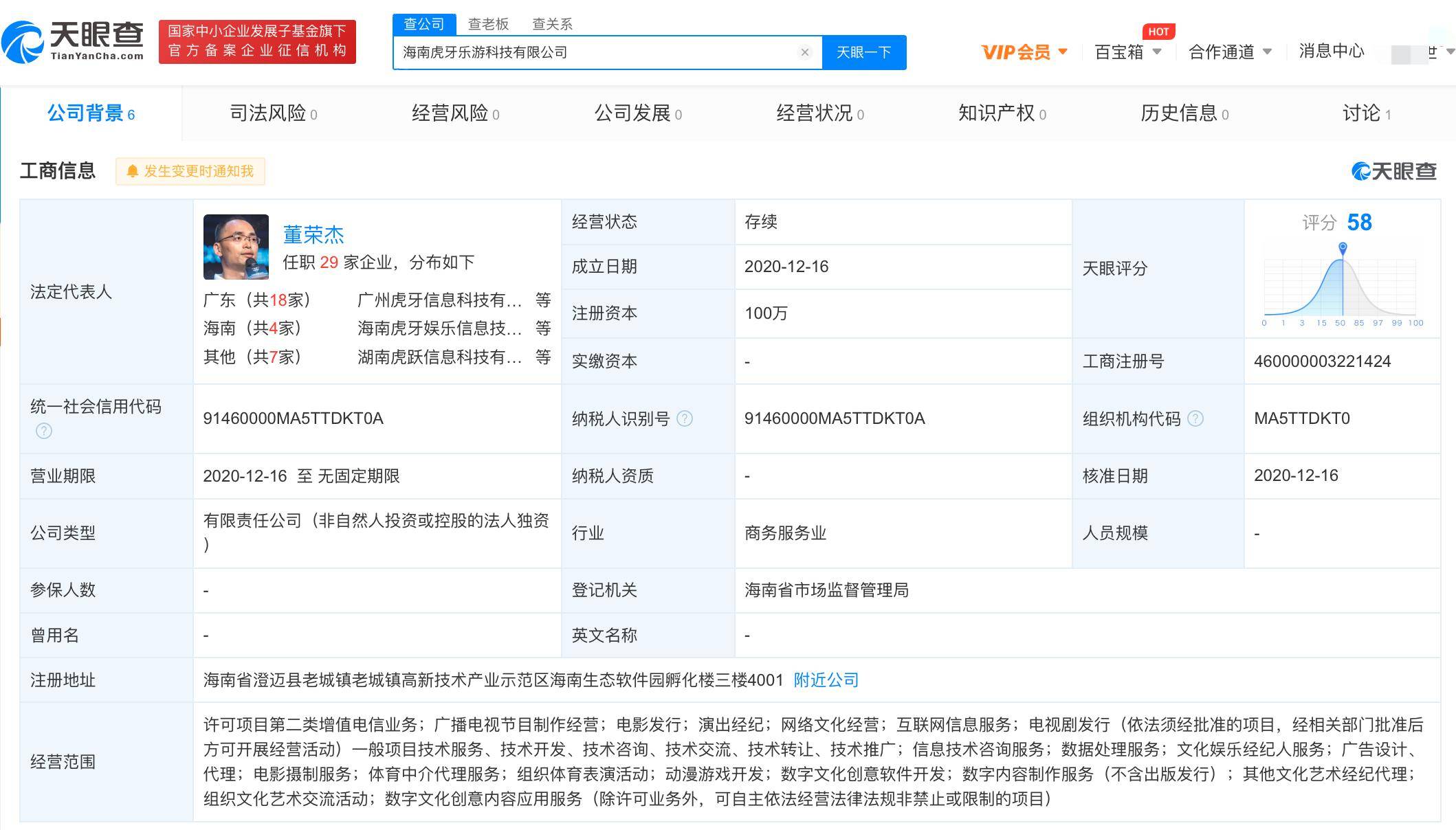Click help icon next to 纳税人识别号
Image resolution: width=1456 pixels, height=830 pixels.
(x=685, y=418)
